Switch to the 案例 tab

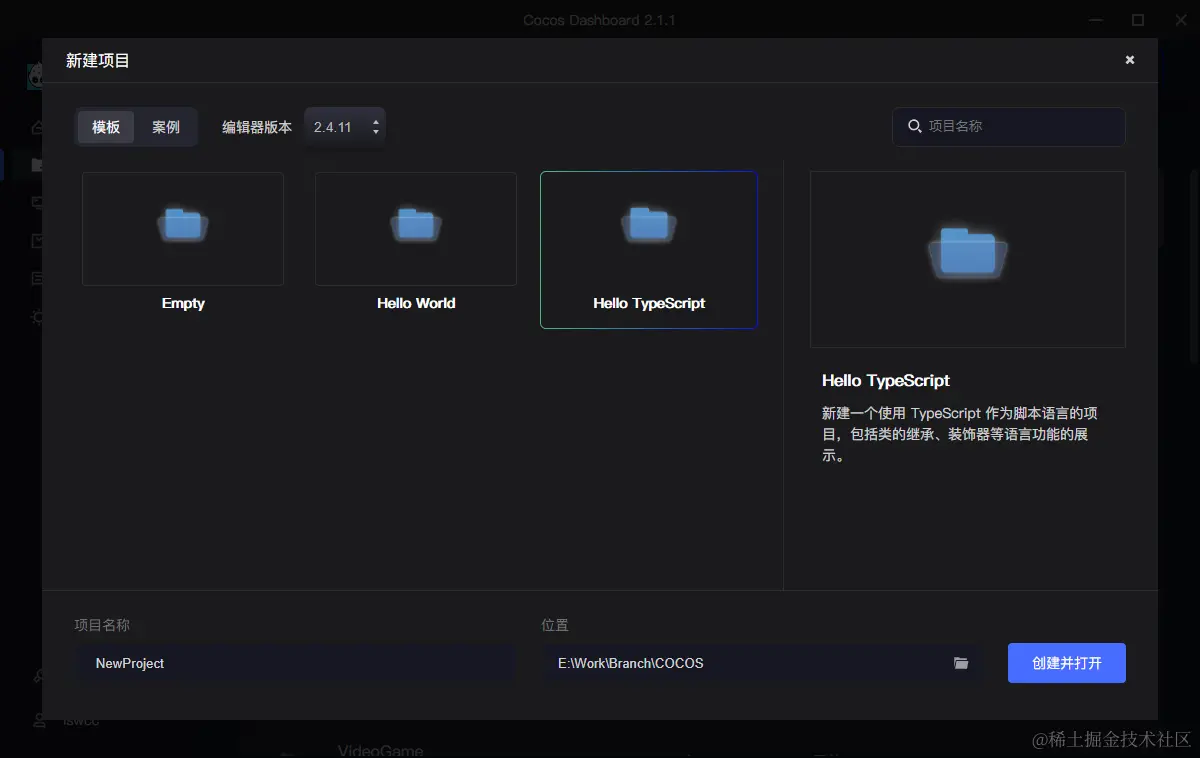tap(166, 127)
